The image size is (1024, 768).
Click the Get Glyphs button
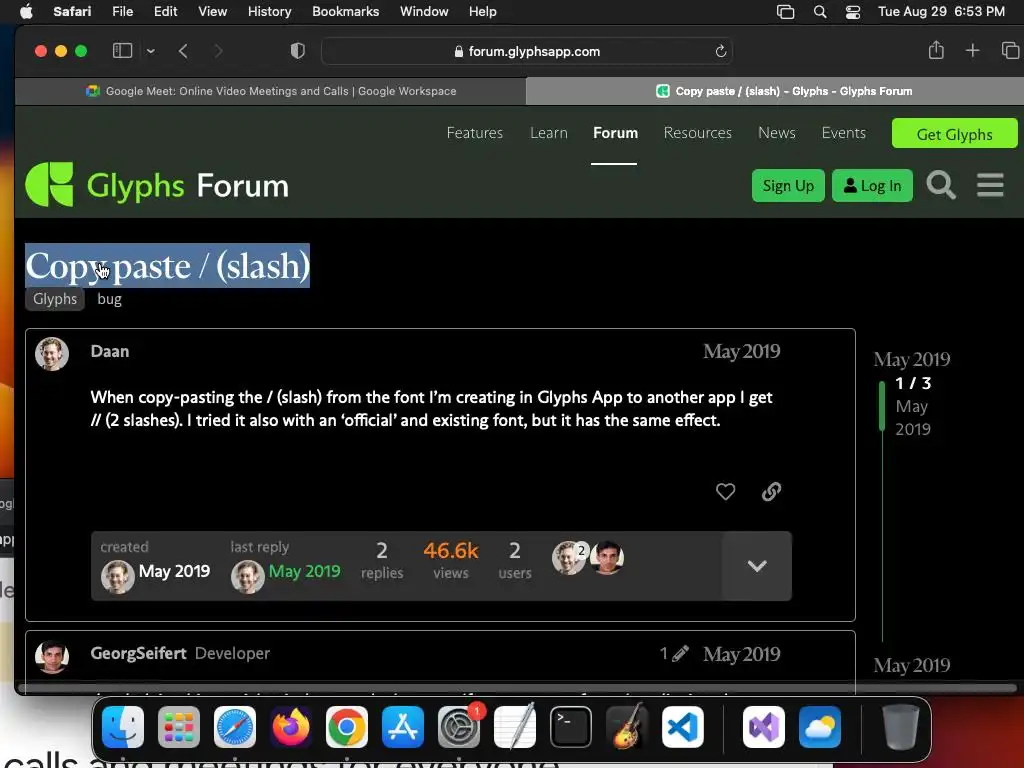tap(954, 133)
